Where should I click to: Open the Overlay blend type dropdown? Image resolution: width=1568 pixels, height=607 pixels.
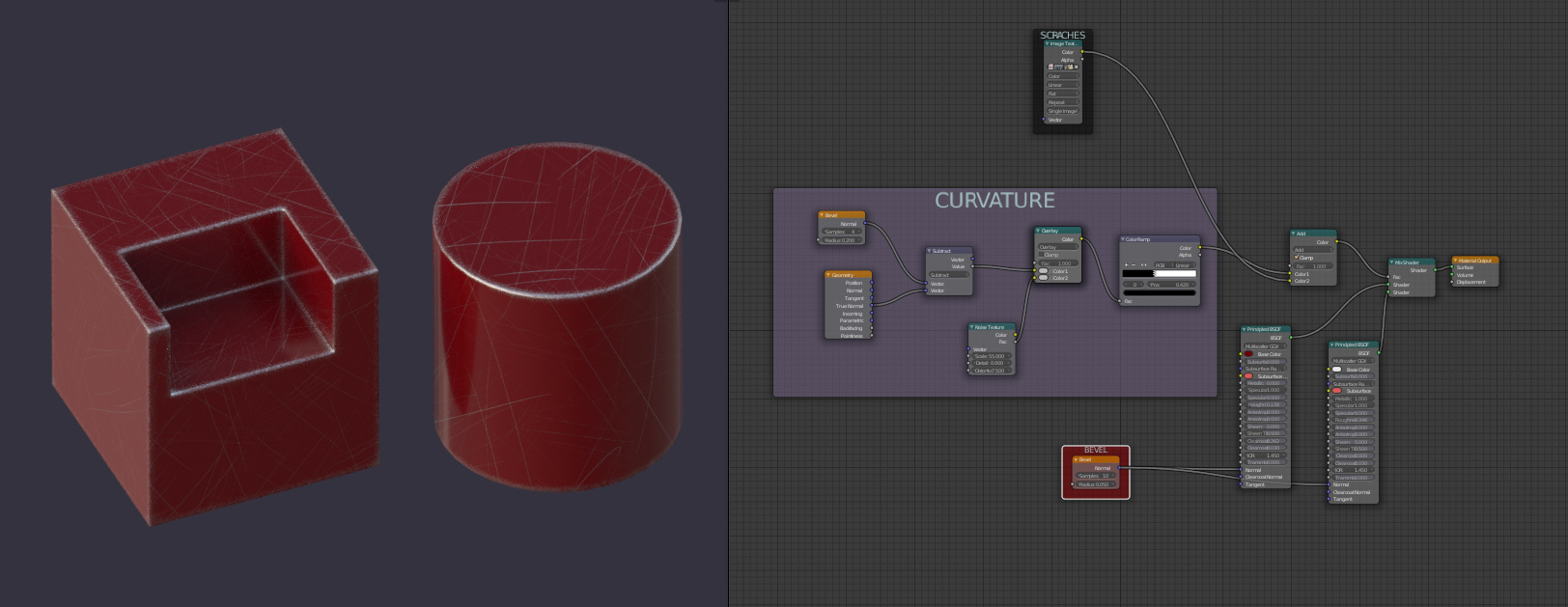click(x=1059, y=247)
